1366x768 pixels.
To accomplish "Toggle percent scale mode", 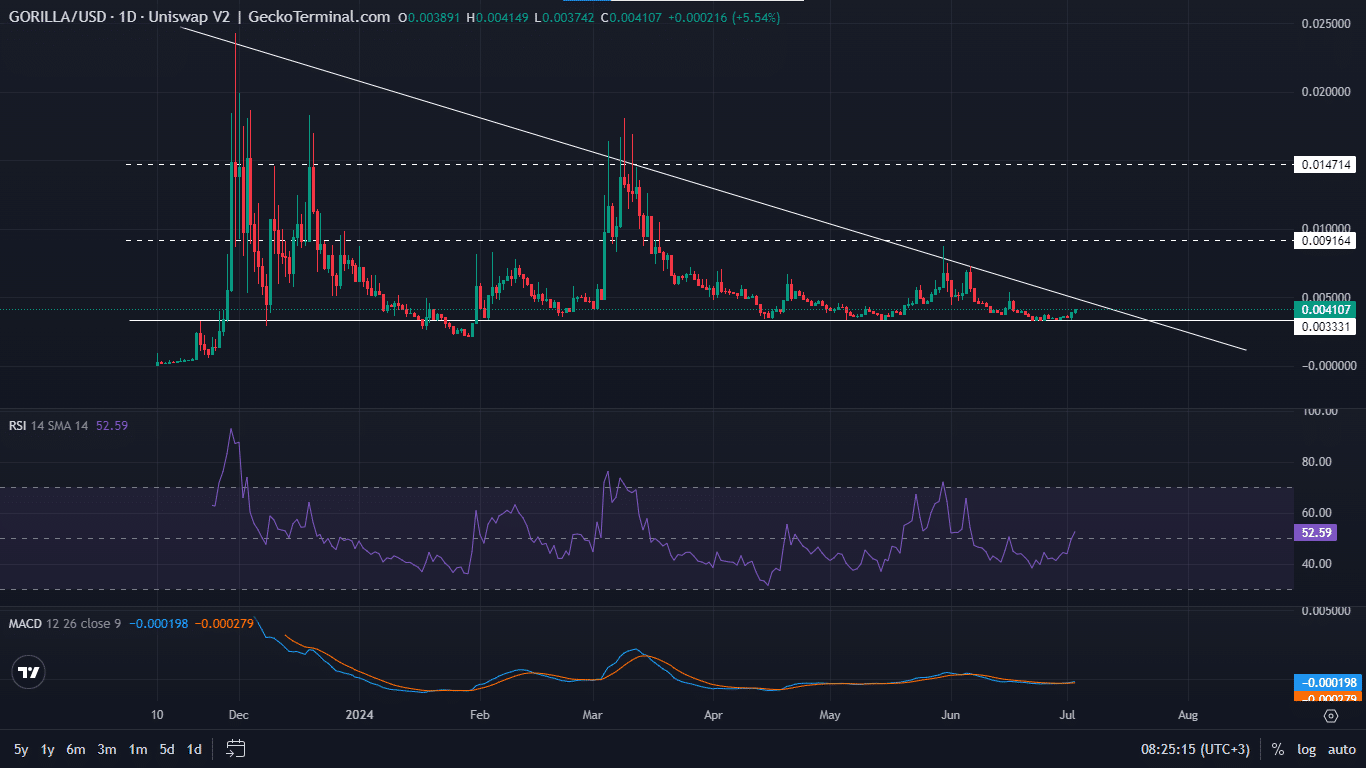I will [1278, 749].
